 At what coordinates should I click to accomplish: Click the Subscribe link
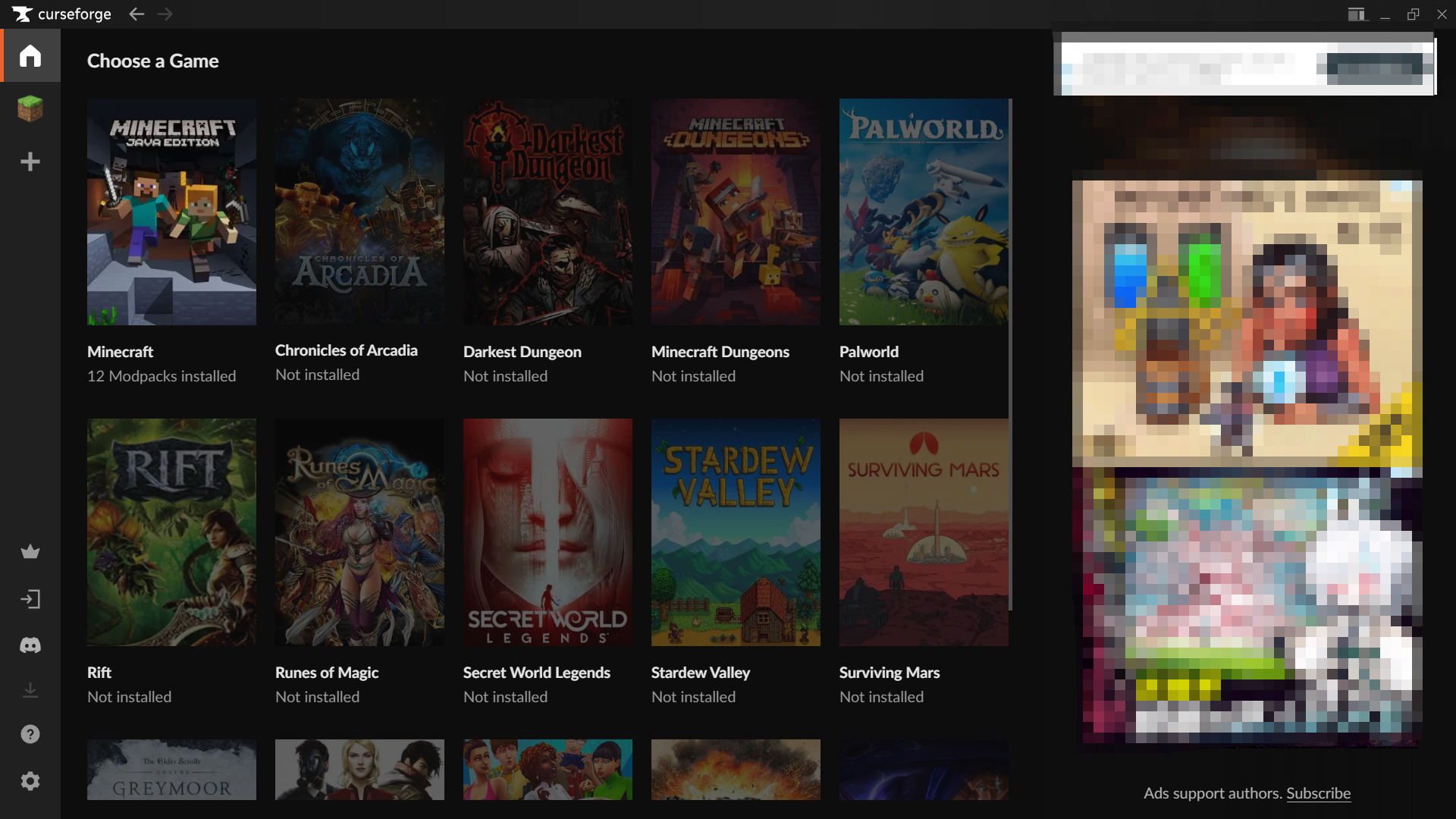(1318, 793)
